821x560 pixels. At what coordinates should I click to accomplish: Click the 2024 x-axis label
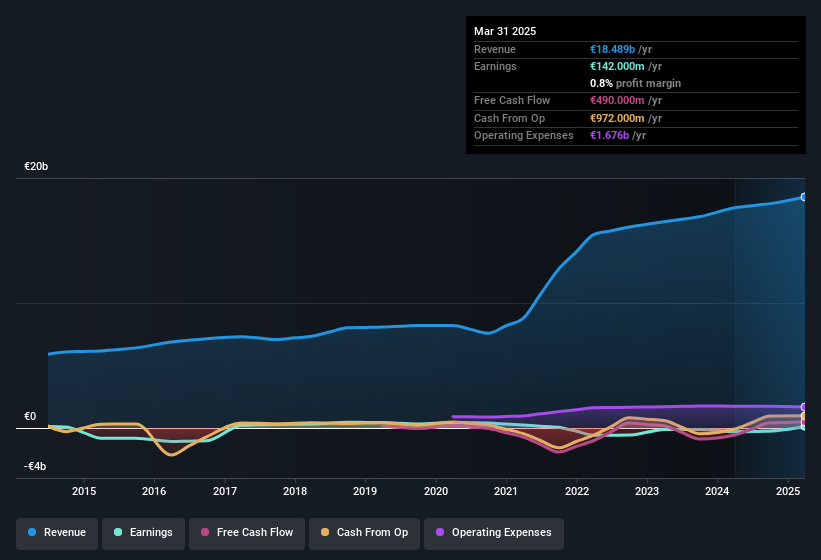point(717,491)
